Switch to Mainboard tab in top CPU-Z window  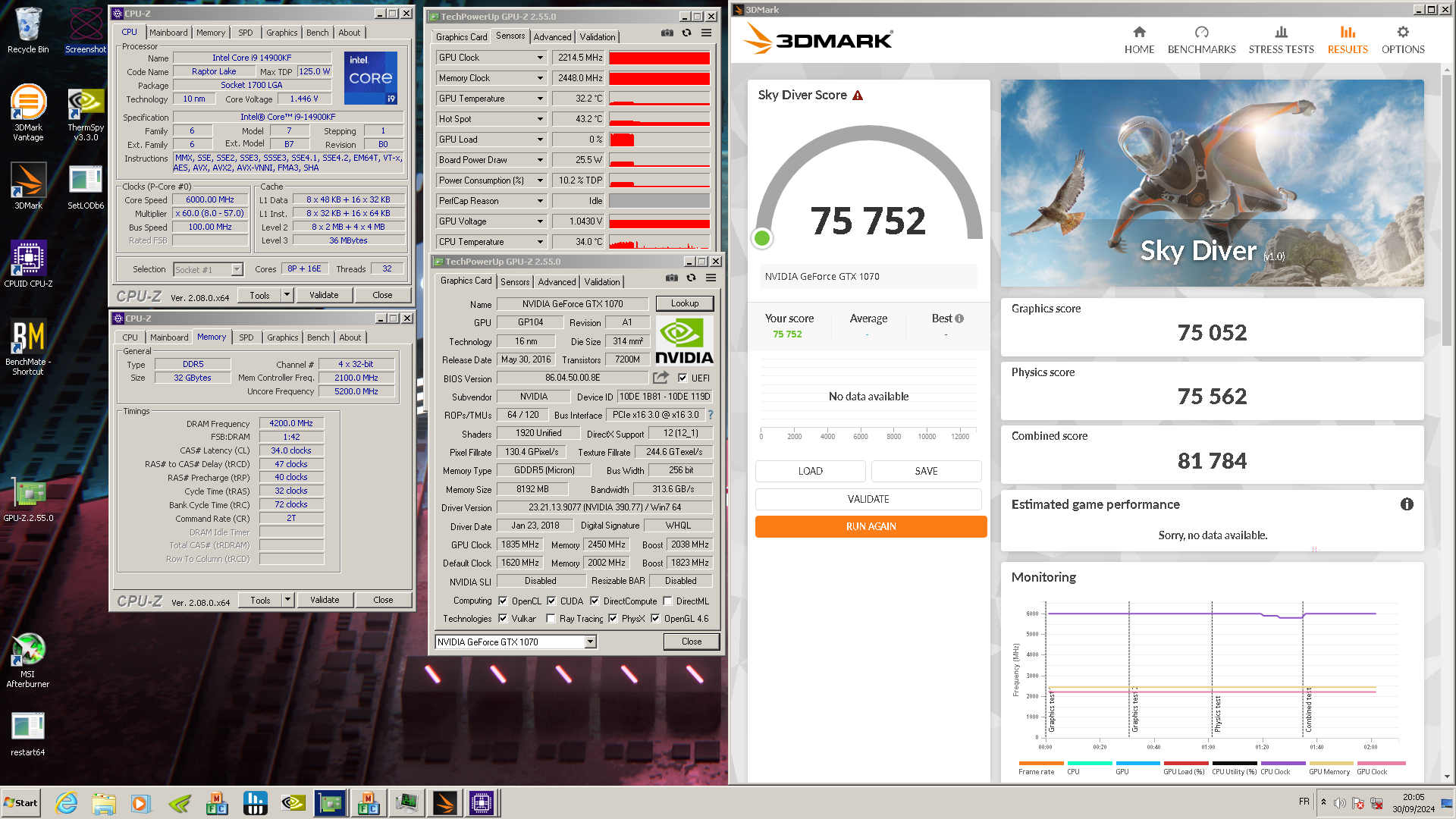click(x=168, y=33)
